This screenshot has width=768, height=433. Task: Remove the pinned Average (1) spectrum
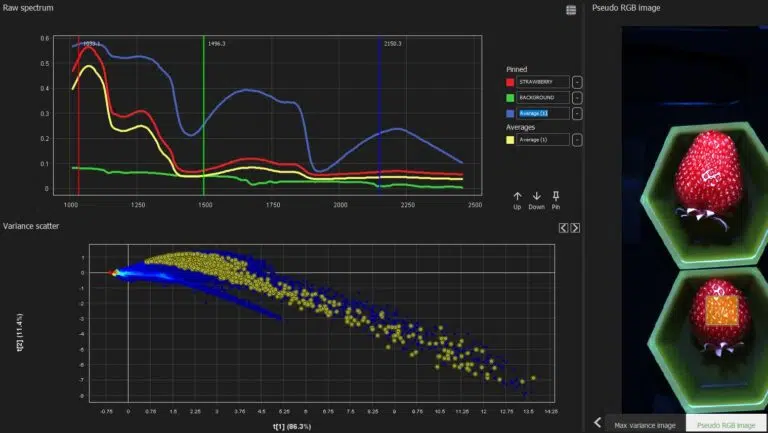point(577,114)
